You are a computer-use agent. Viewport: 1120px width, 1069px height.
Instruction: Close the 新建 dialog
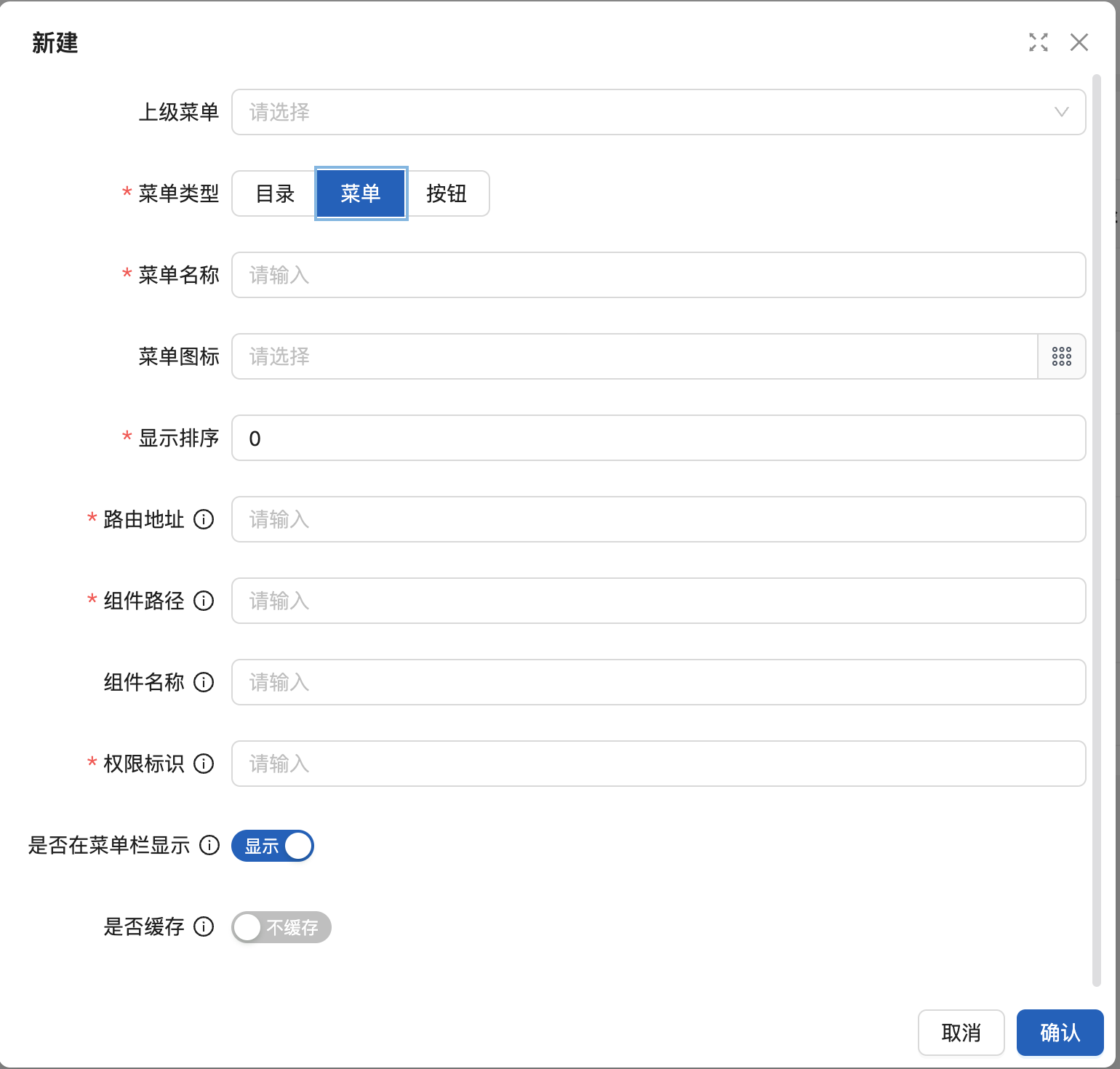coord(1079,43)
